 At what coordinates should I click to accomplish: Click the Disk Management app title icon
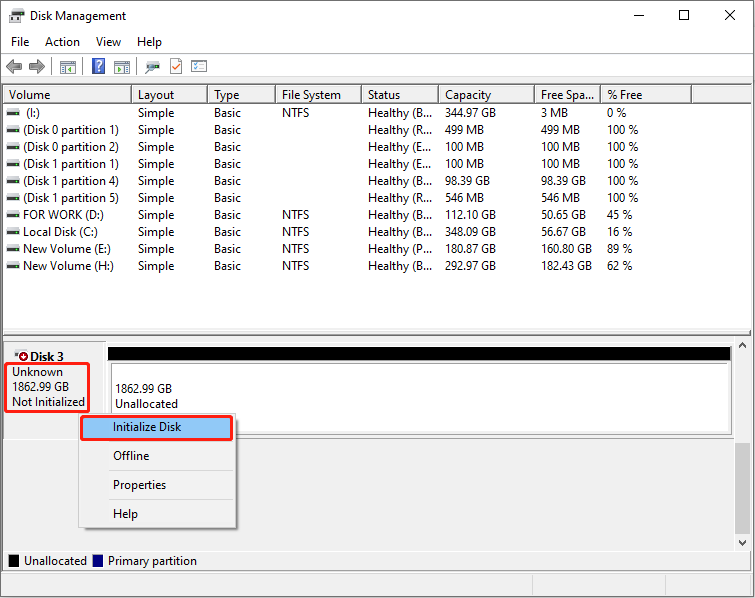coord(16,16)
